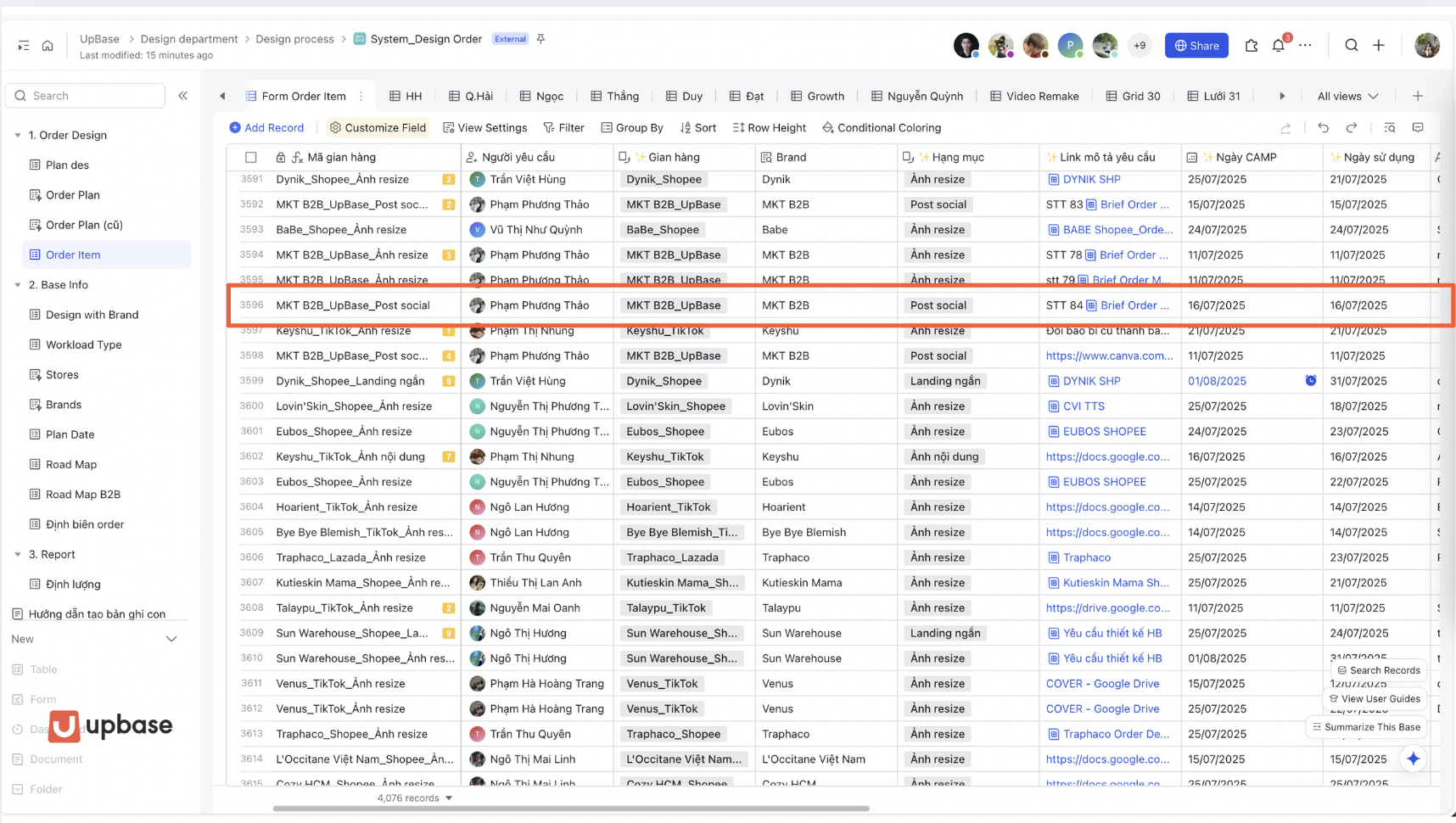Open the profile avatar at top-right
Viewport: 1456px width, 823px height.
click(1427, 46)
